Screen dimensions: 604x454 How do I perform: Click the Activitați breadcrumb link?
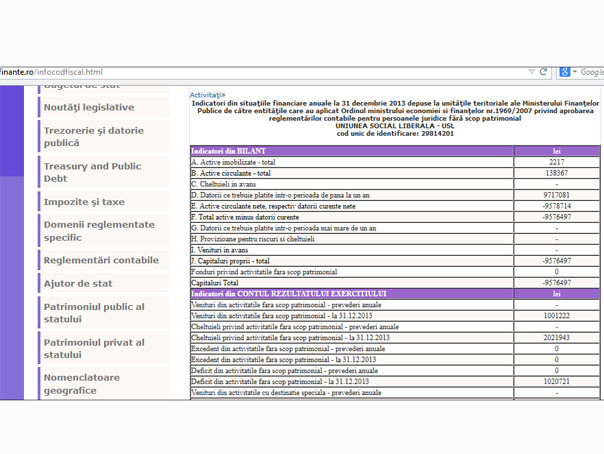coord(207,95)
